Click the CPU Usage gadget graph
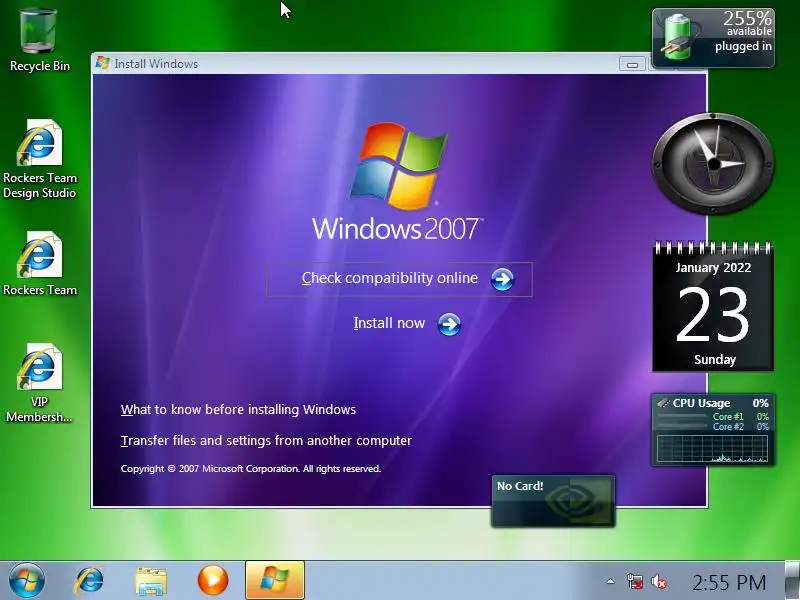This screenshot has height=600, width=800. pos(712,448)
